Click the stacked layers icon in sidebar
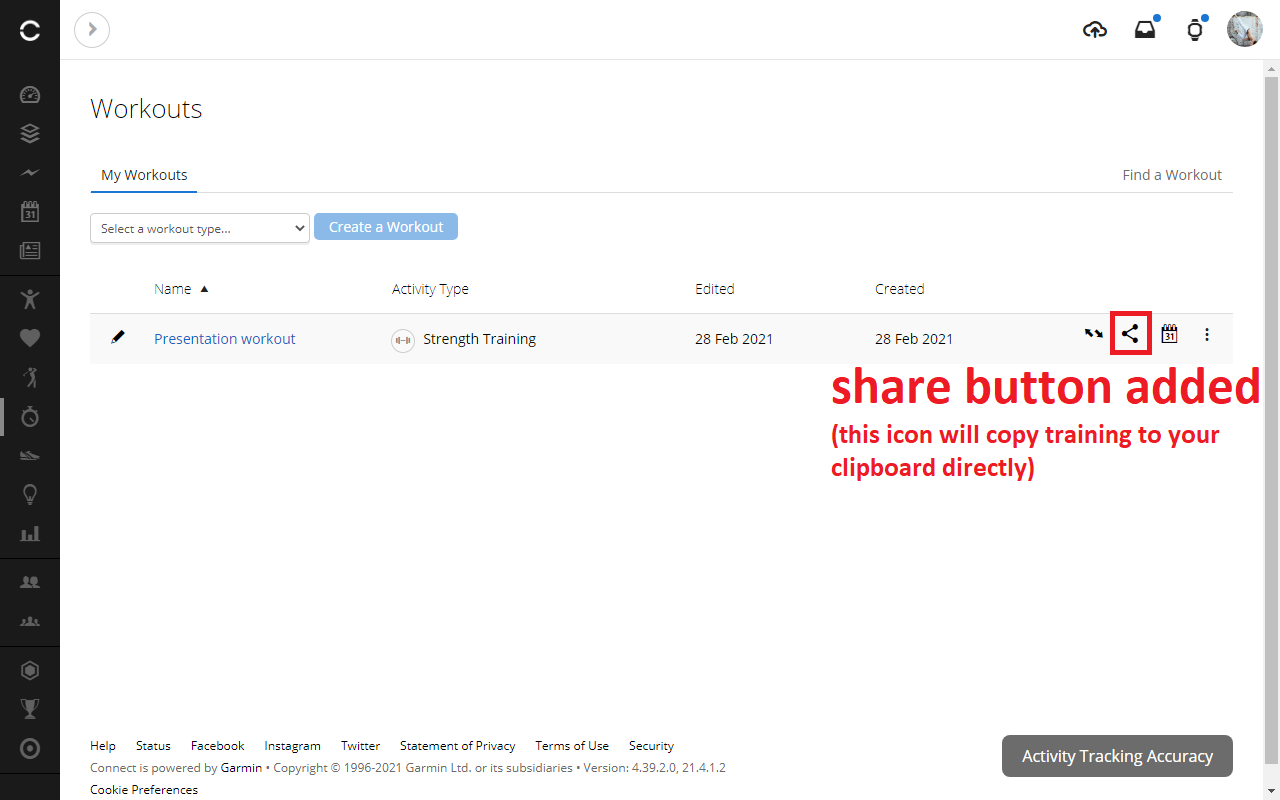 (30, 134)
